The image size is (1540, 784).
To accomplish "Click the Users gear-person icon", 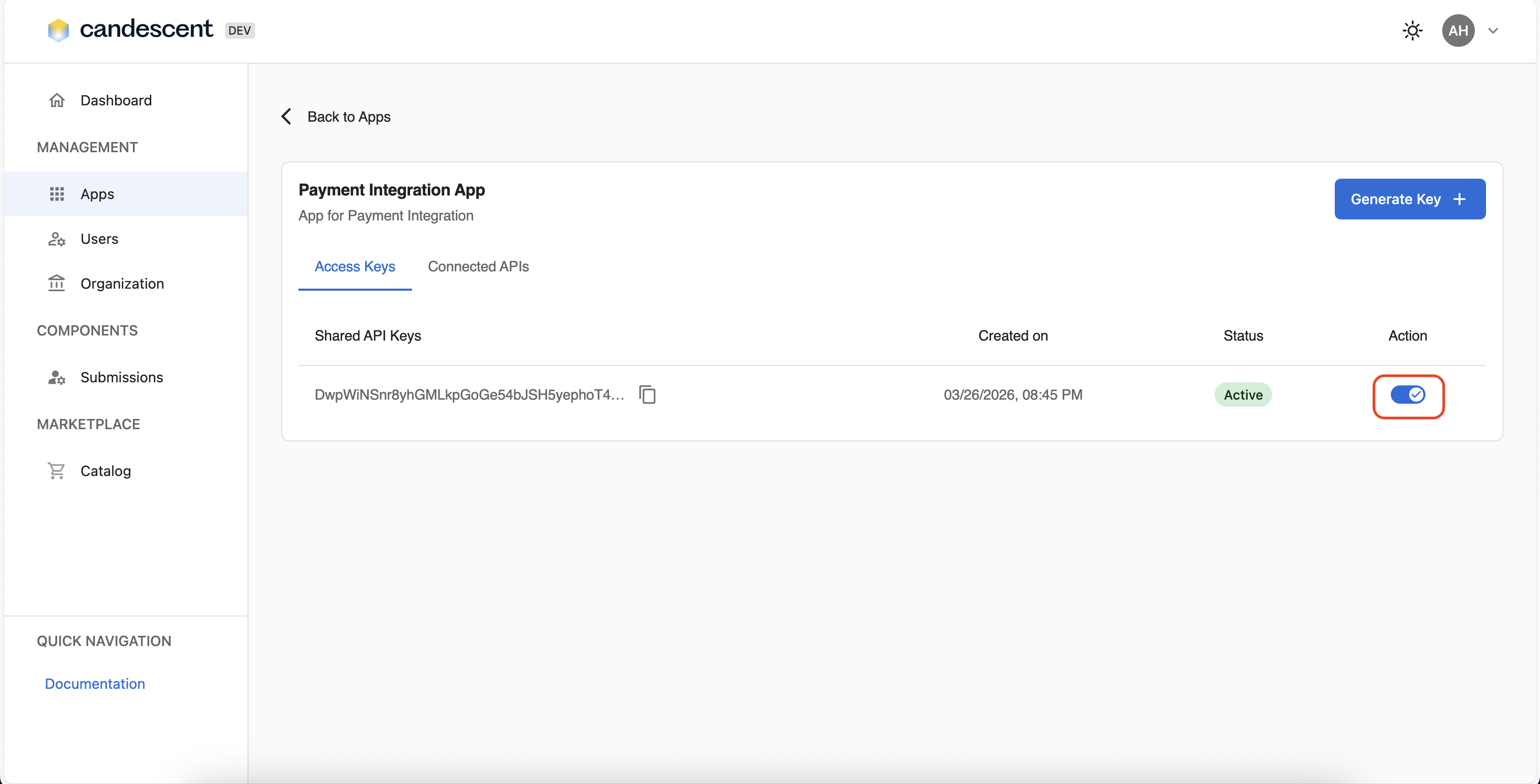I will (x=57, y=239).
